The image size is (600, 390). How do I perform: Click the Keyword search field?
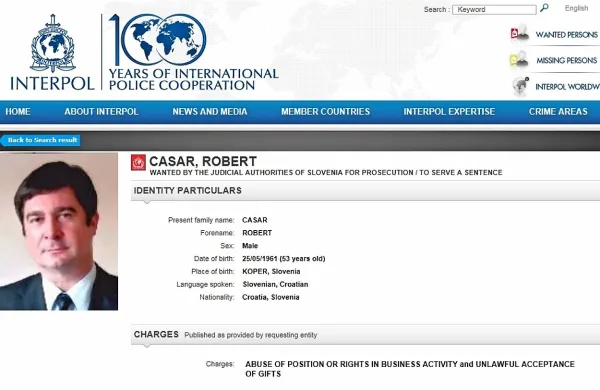click(494, 10)
